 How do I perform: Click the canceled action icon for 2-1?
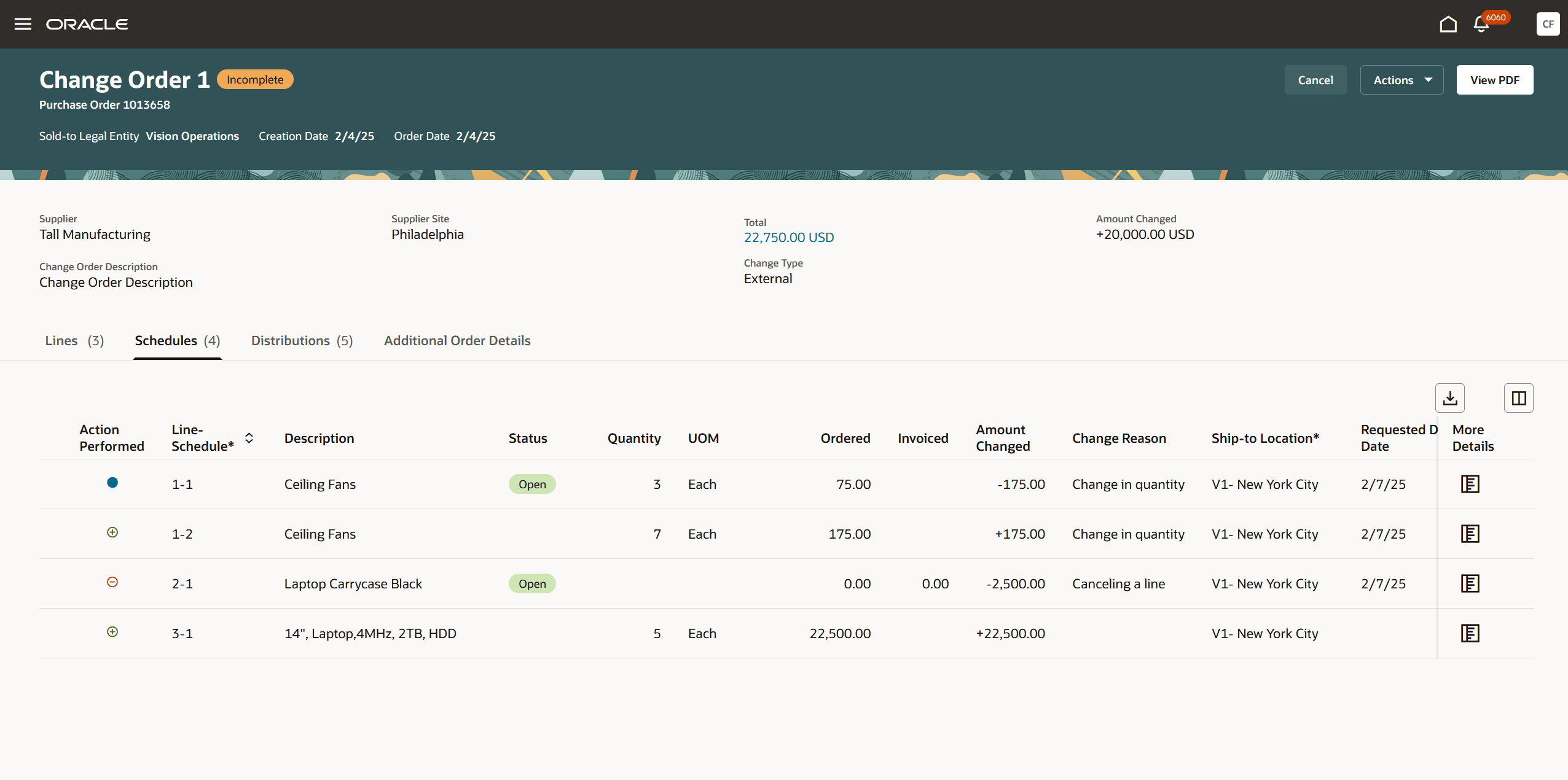[x=112, y=582]
